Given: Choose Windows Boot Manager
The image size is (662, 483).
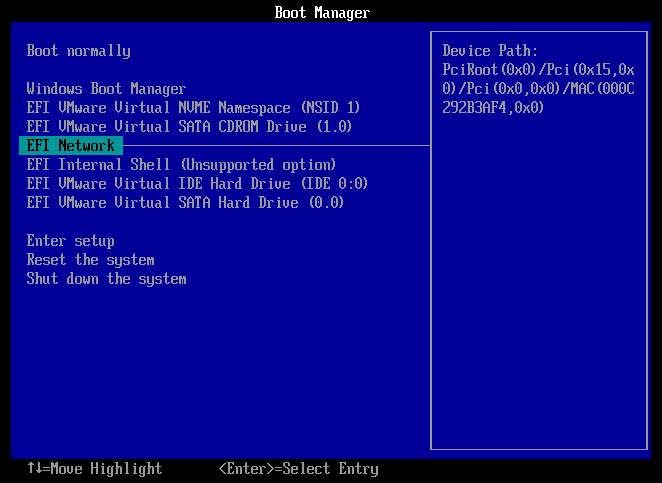Looking at the screenshot, I should click(106, 89).
